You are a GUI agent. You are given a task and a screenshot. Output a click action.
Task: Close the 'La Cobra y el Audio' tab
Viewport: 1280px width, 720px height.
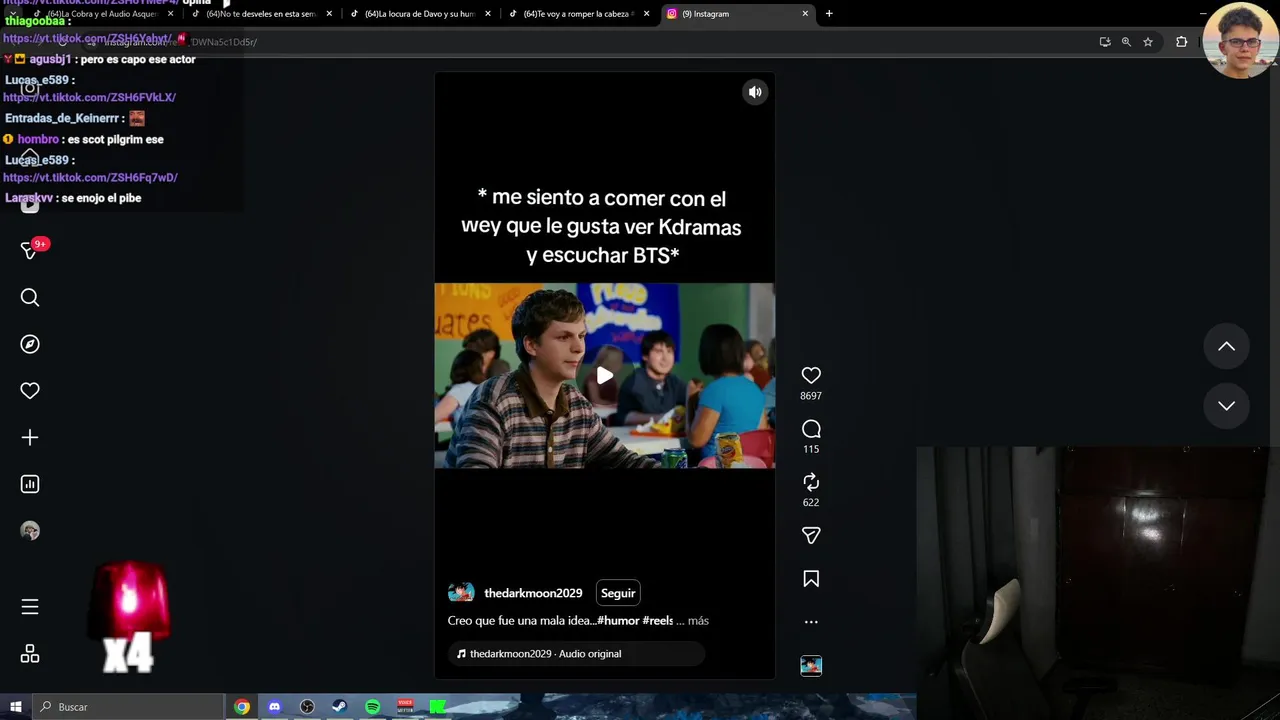171,14
